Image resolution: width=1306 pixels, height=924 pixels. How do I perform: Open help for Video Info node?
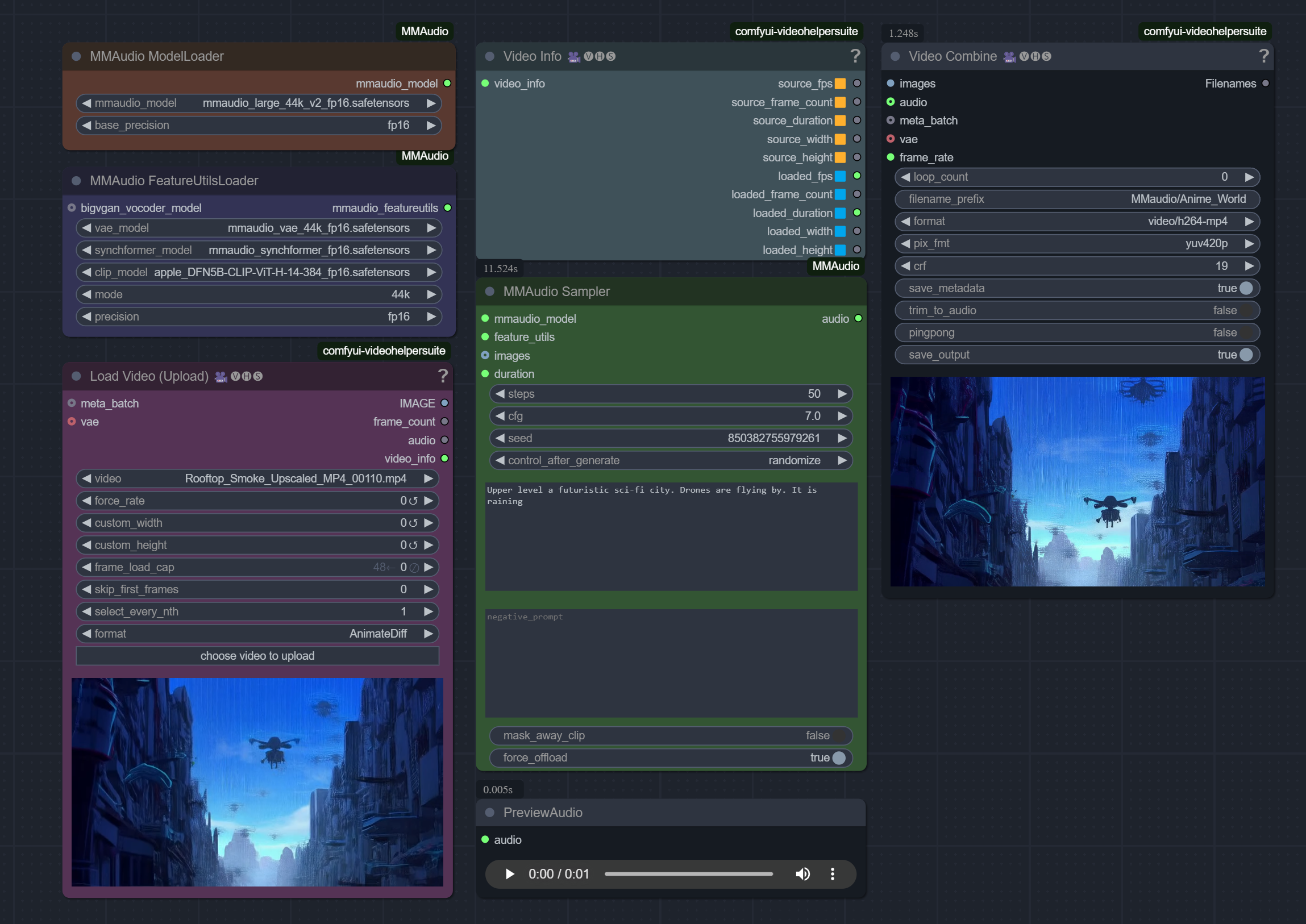[x=855, y=56]
